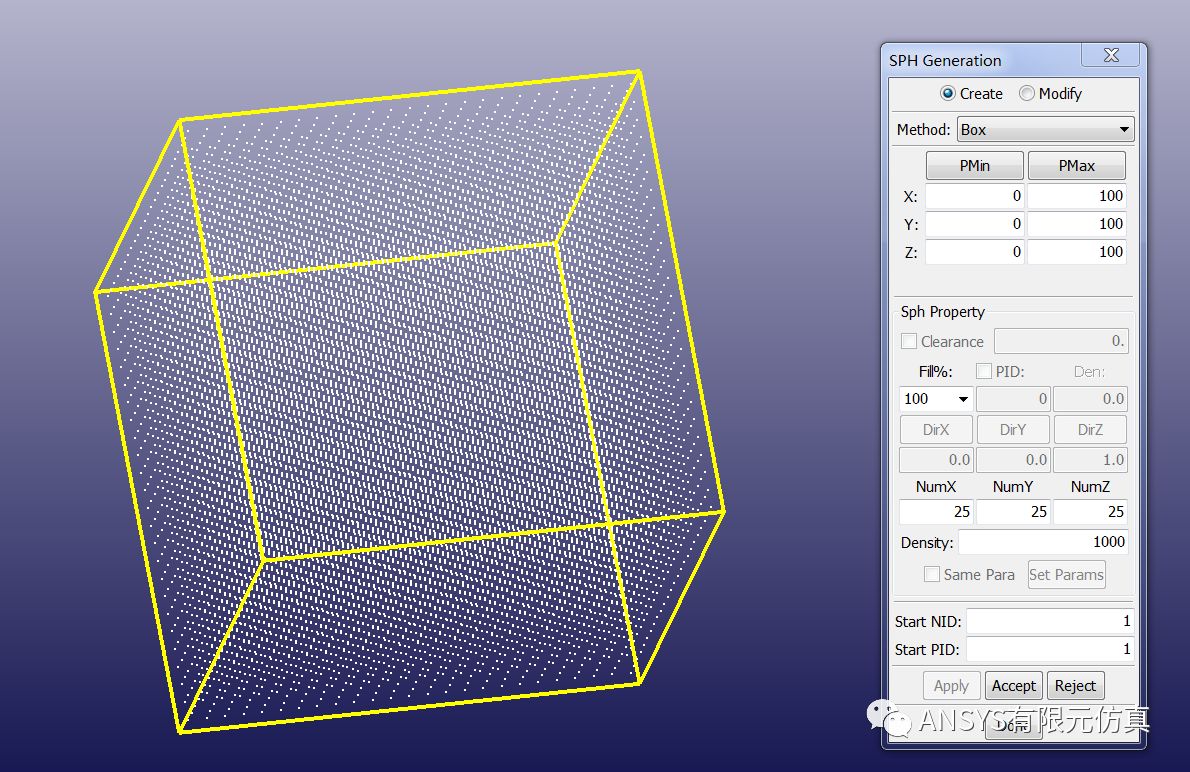Enable the Same Para checkbox
The height and width of the screenshot is (772, 1190).
tap(931, 575)
